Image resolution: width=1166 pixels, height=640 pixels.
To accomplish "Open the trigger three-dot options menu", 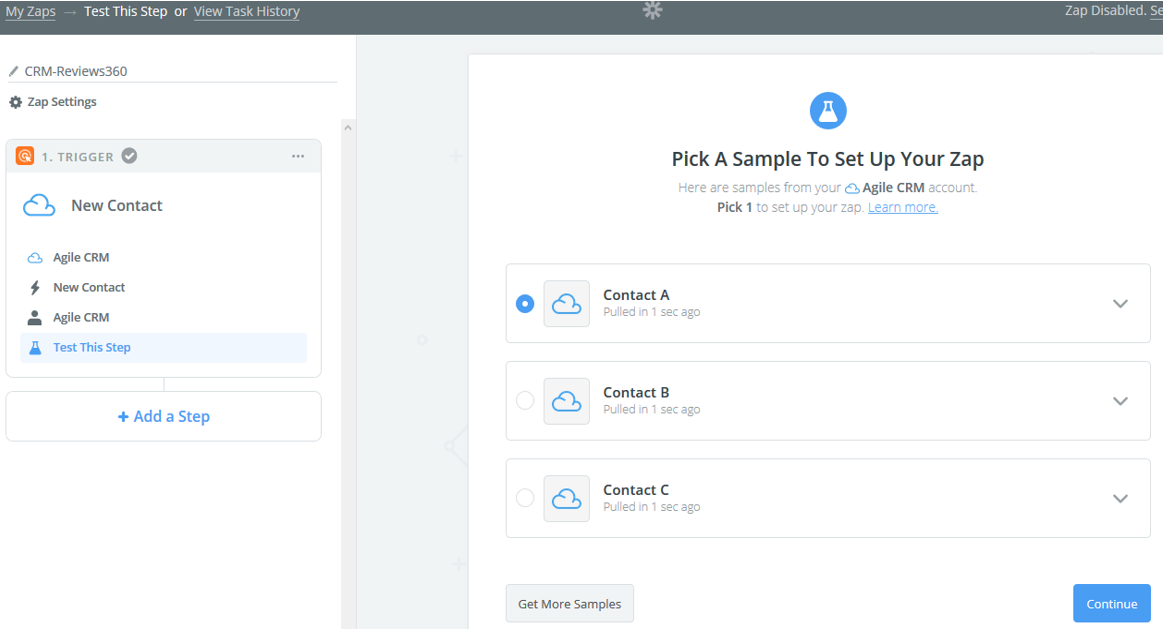I will (298, 156).
